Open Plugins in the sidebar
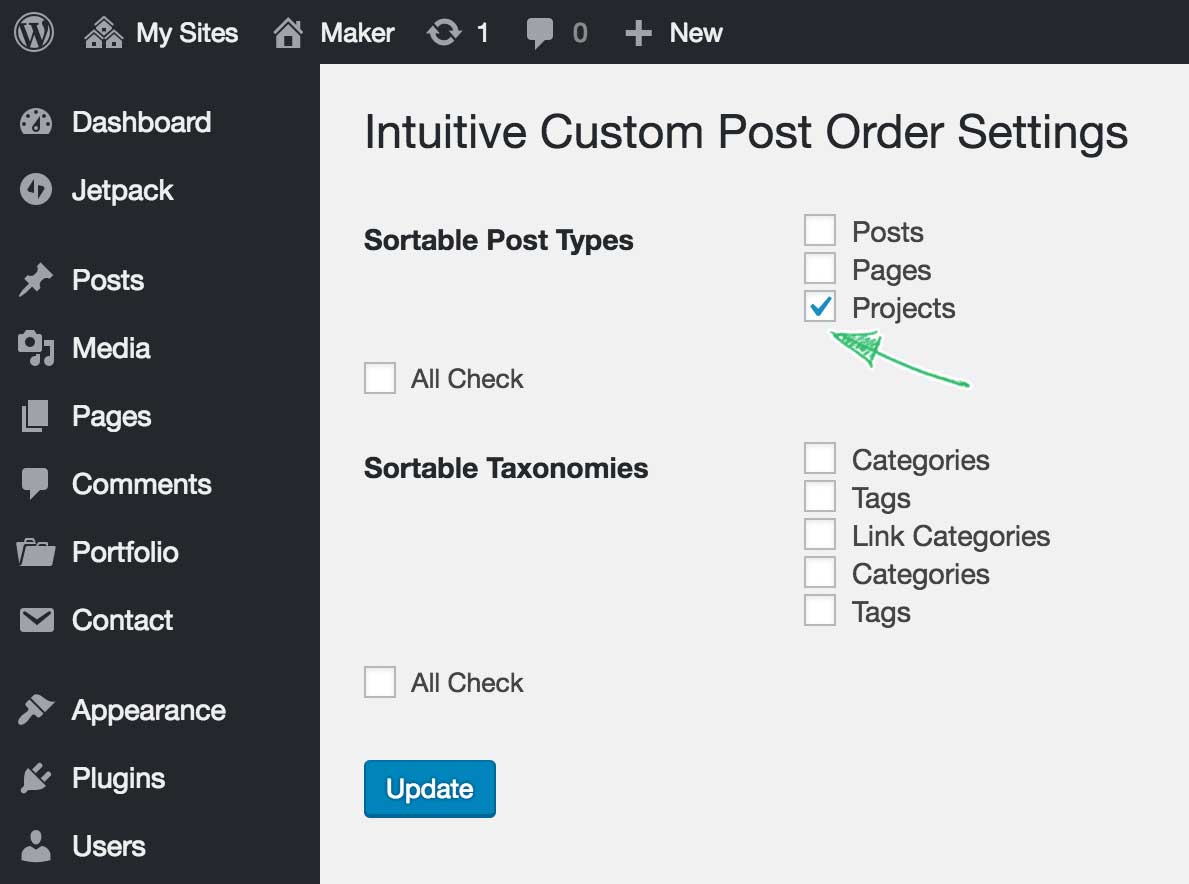The height and width of the screenshot is (884, 1189). (118, 778)
